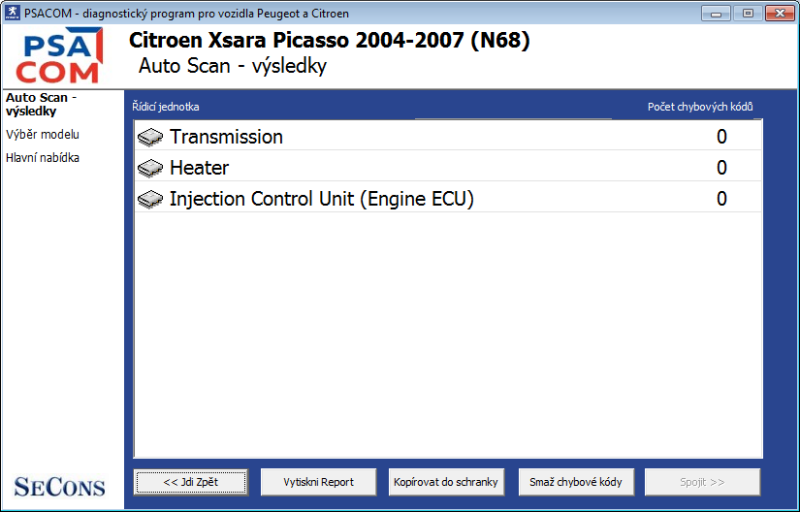Click the Řídicí jednotka column header
800x512 pixels.
coord(174,107)
